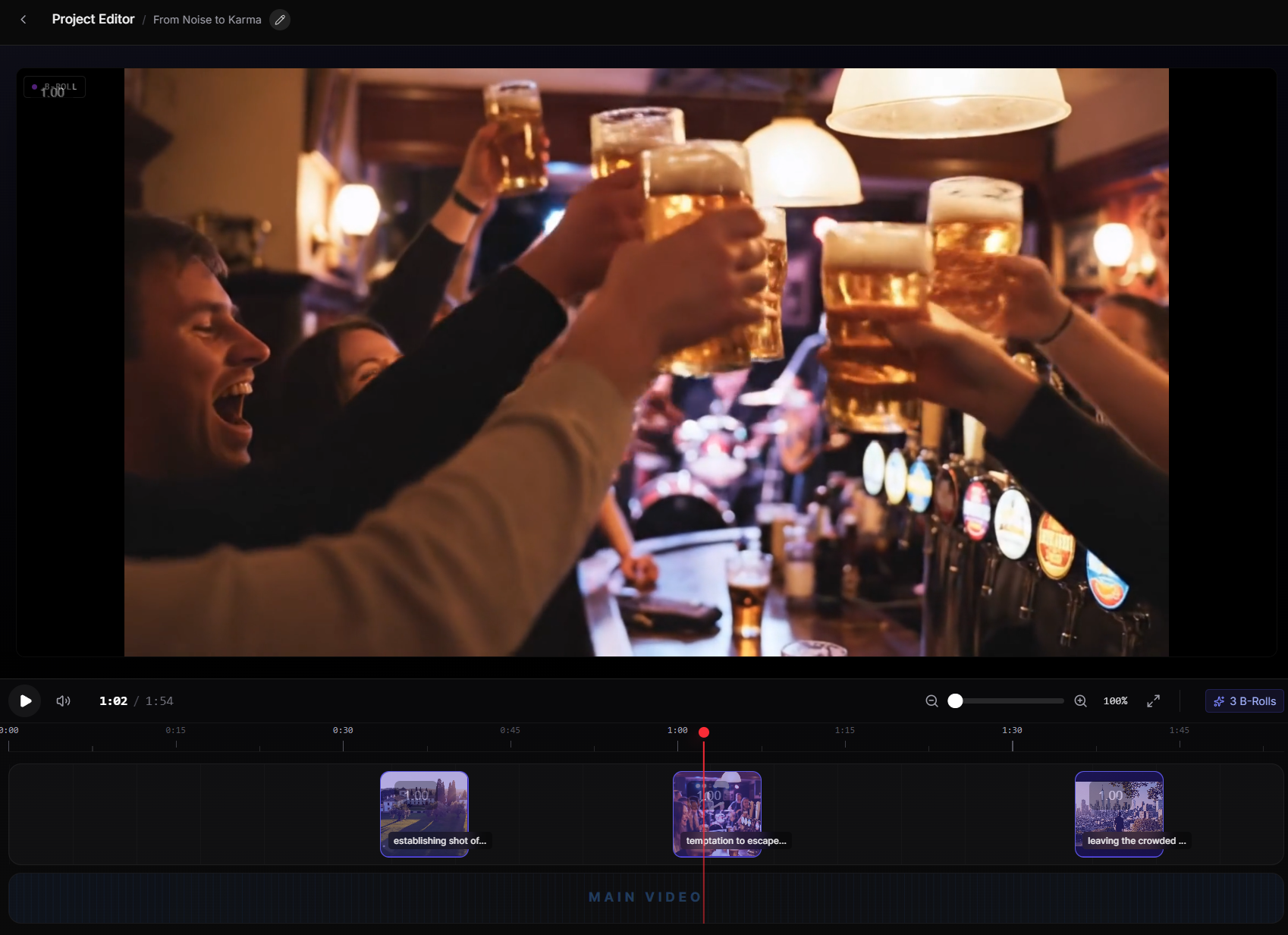Expand the preview to fullscreen
The image size is (1288, 935).
coord(1153,700)
